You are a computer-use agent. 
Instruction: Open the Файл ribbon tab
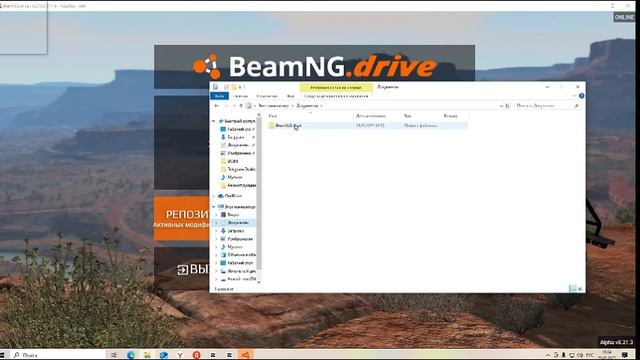click(219, 96)
